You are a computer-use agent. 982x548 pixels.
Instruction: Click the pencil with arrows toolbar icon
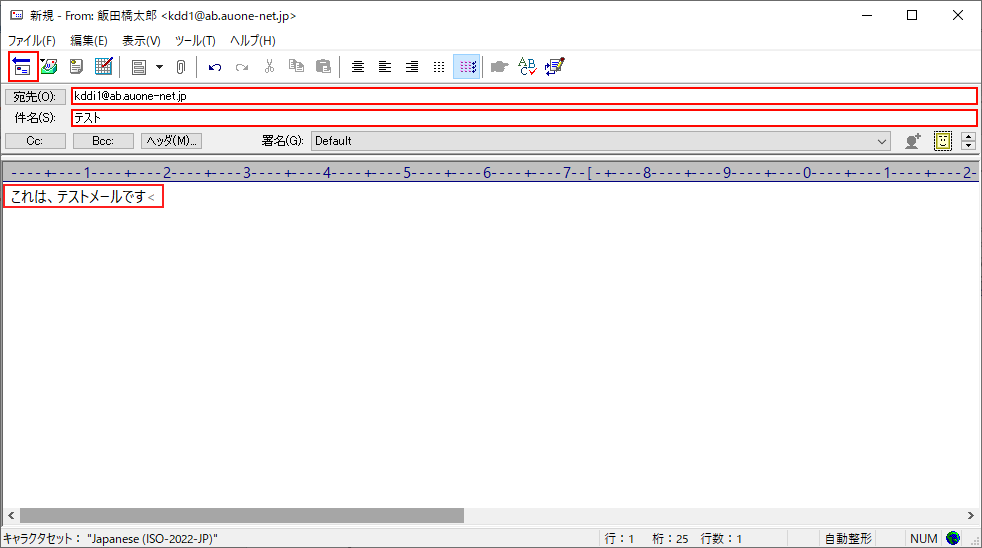coord(554,66)
